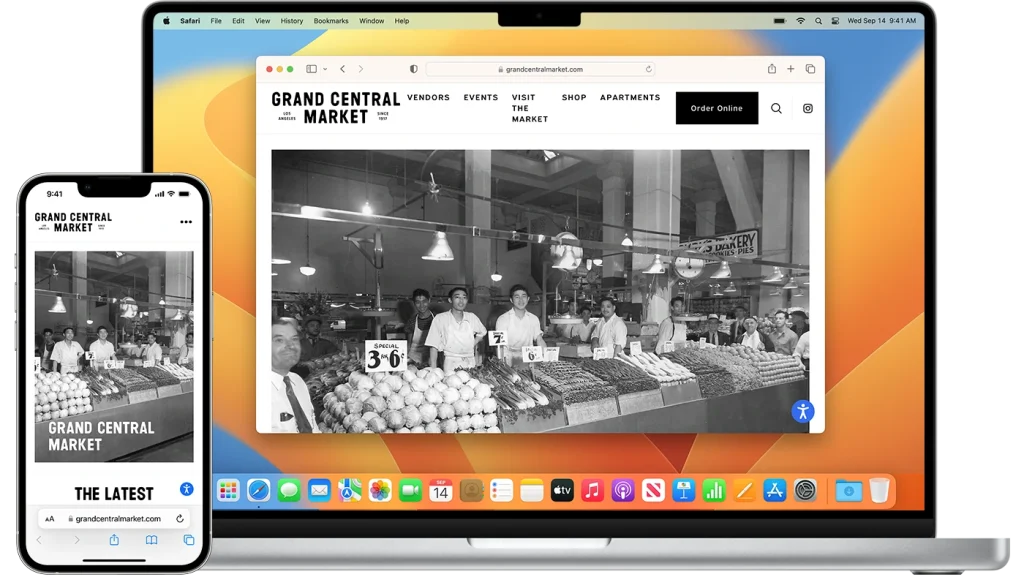
Task: Expand the sidebar dropdown chevron in Safari
Action: tap(323, 69)
